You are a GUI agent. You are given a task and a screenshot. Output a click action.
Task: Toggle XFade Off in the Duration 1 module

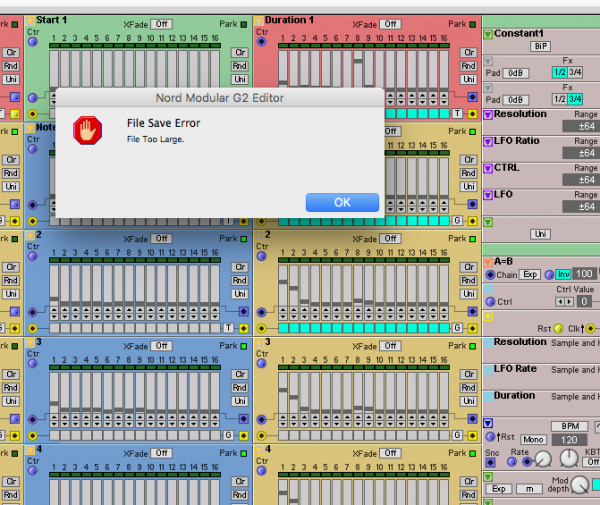pos(390,24)
